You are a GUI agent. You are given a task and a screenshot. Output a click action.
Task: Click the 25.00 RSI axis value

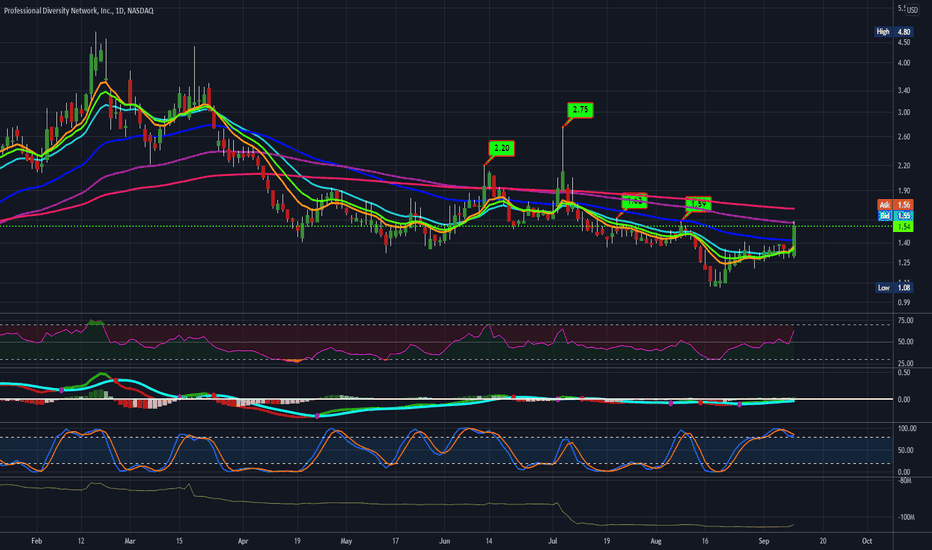coord(905,363)
